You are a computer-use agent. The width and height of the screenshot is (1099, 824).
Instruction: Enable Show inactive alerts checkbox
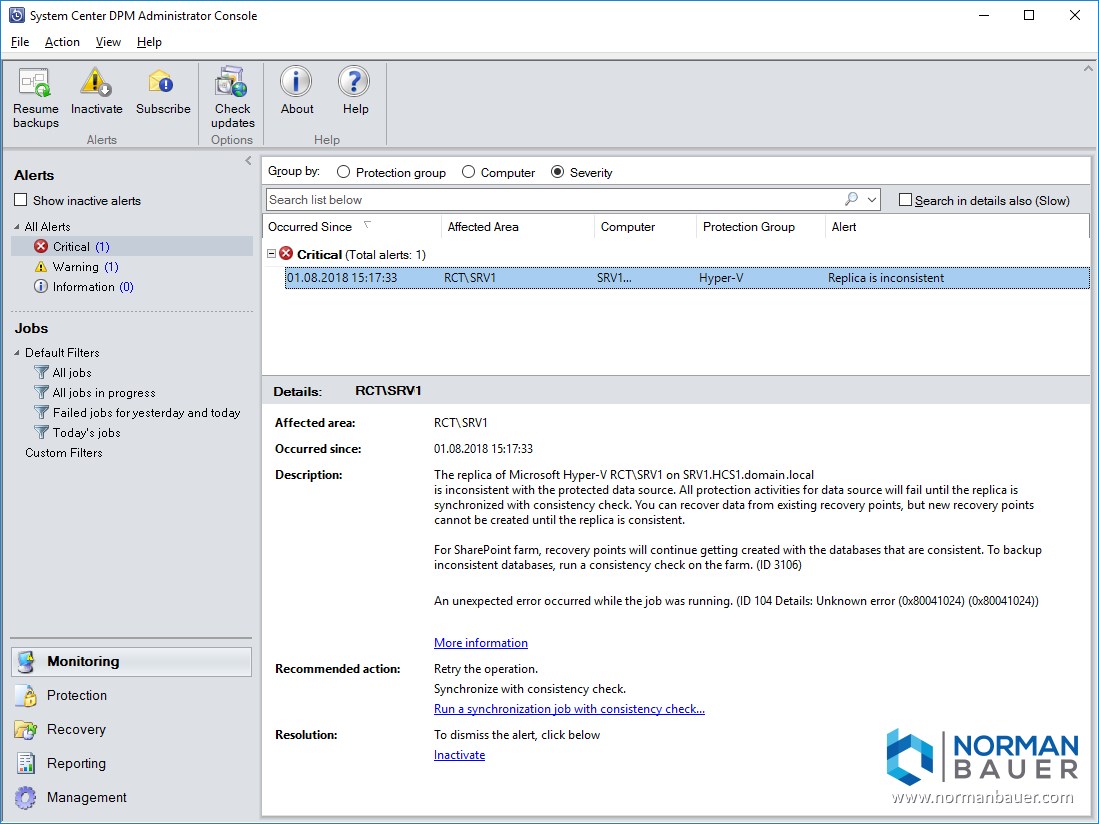(x=20, y=200)
